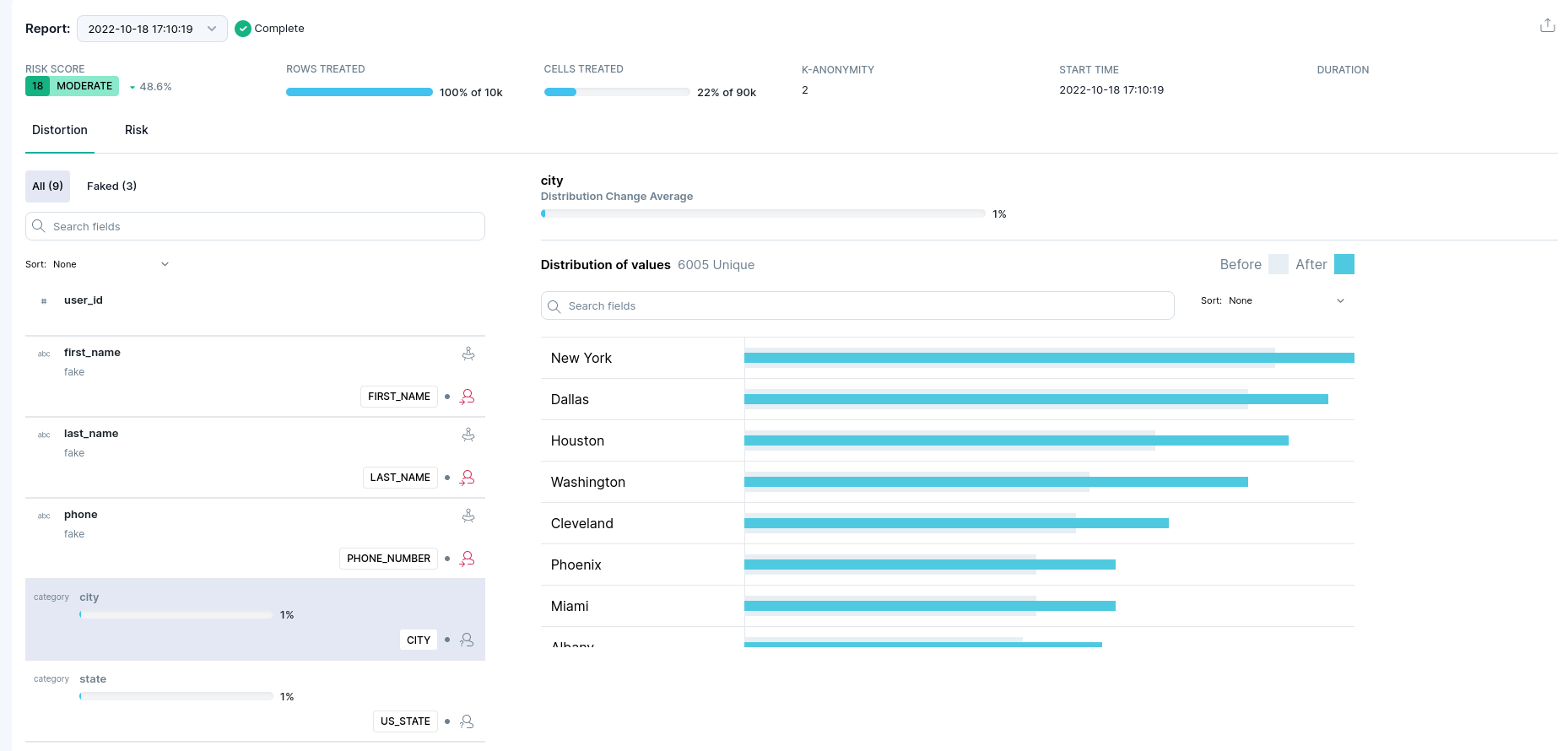1568x751 pixels.
Task: Click gray person icon beside US_STATE tag
Action: coord(467,721)
